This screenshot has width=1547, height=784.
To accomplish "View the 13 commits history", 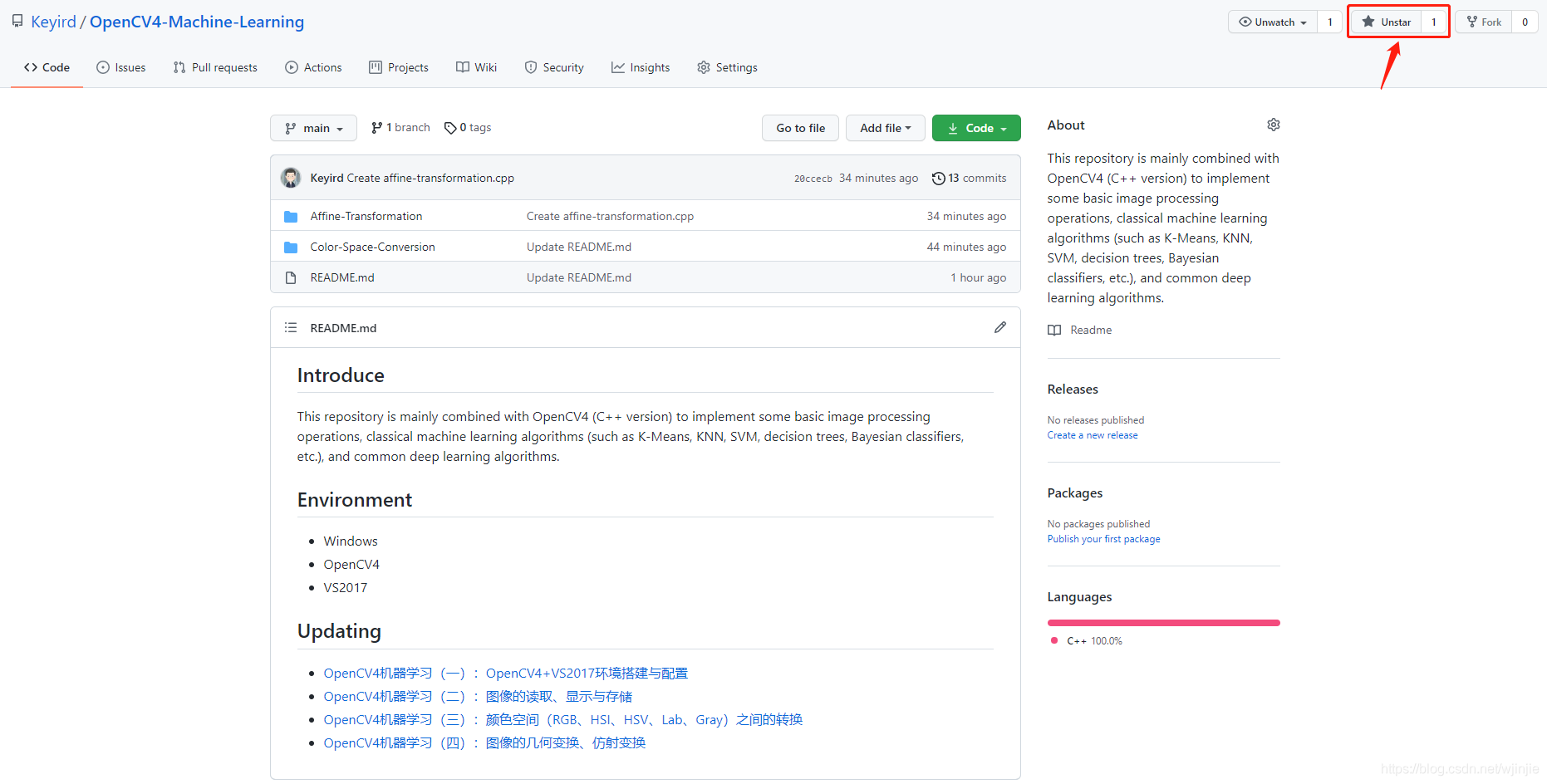I will 969,178.
